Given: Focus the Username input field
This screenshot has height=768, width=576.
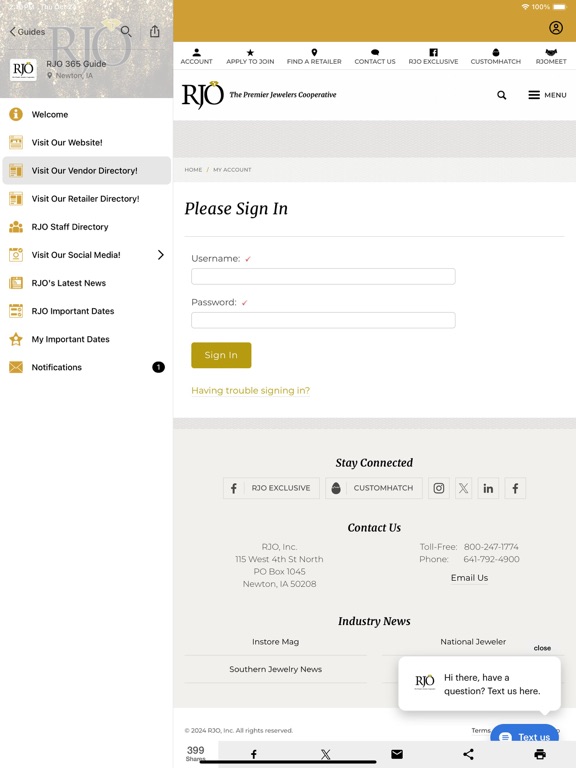Looking at the screenshot, I should coord(323,276).
